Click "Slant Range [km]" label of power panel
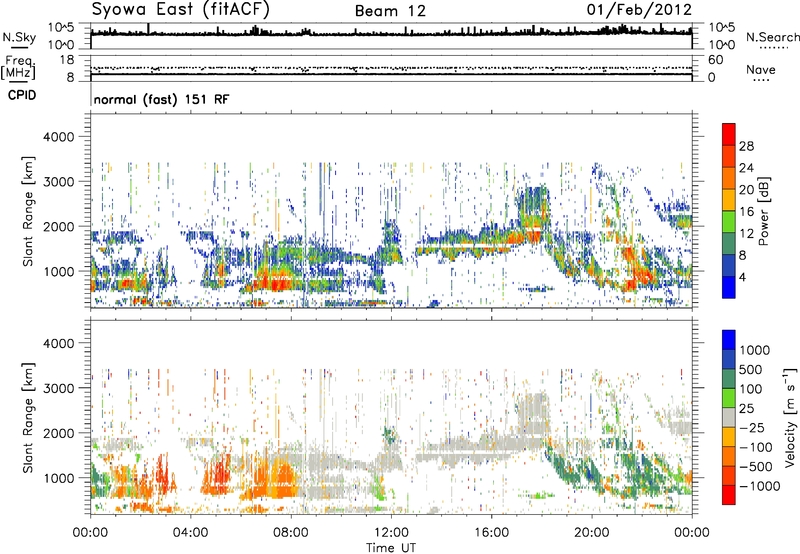This screenshot has width=800, height=554. [x=28, y=211]
